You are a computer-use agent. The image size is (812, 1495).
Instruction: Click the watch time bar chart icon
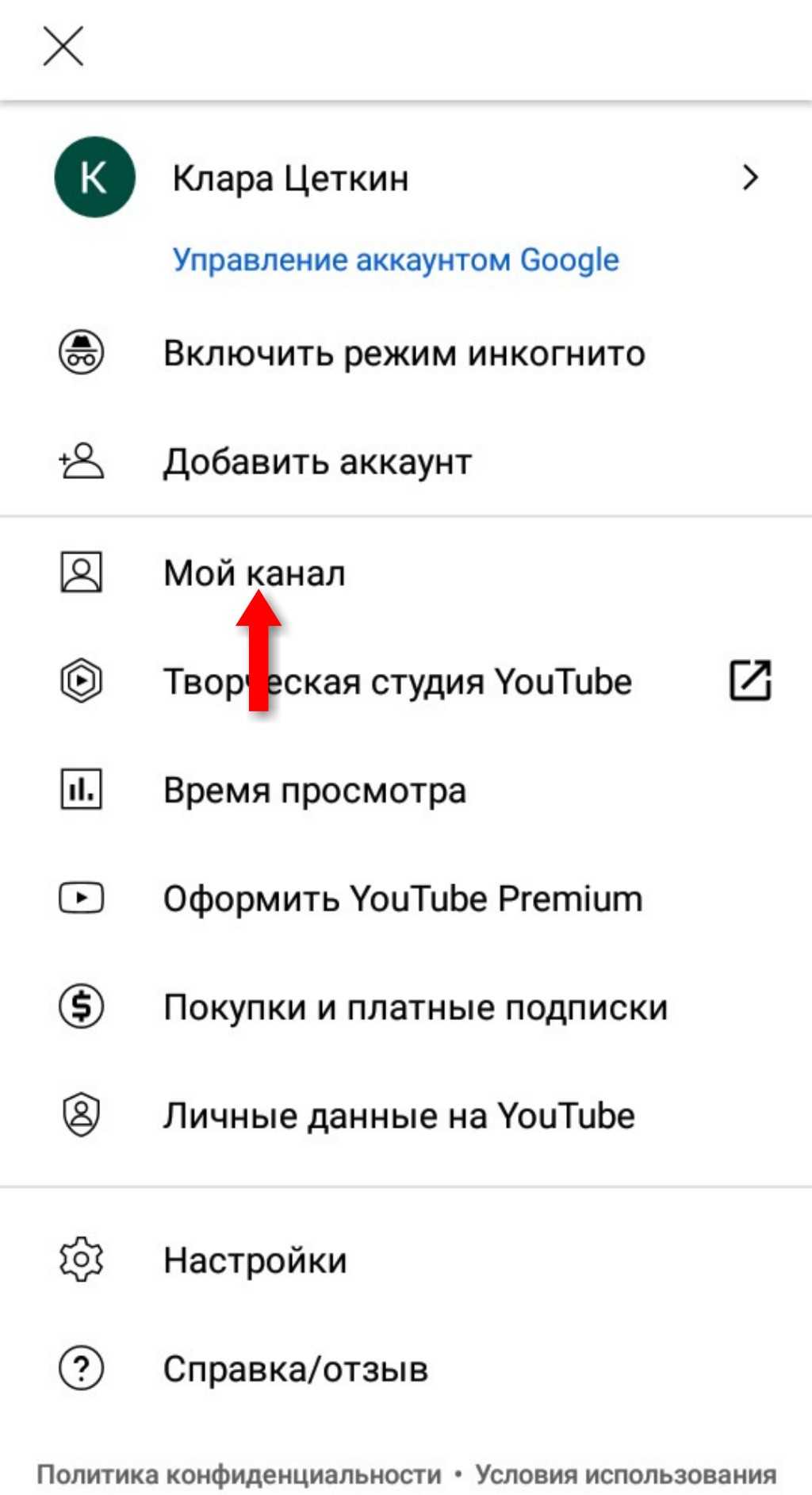click(x=81, y=789)
